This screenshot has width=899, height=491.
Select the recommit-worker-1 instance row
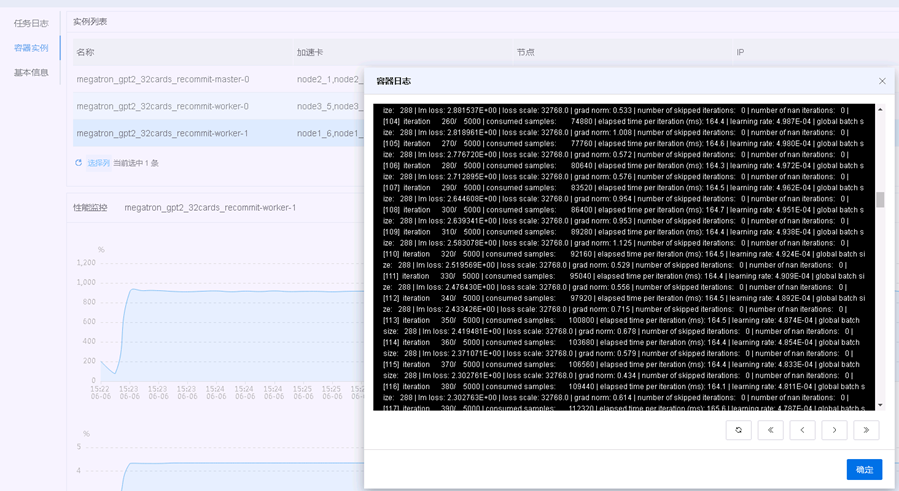click(163, 133)
